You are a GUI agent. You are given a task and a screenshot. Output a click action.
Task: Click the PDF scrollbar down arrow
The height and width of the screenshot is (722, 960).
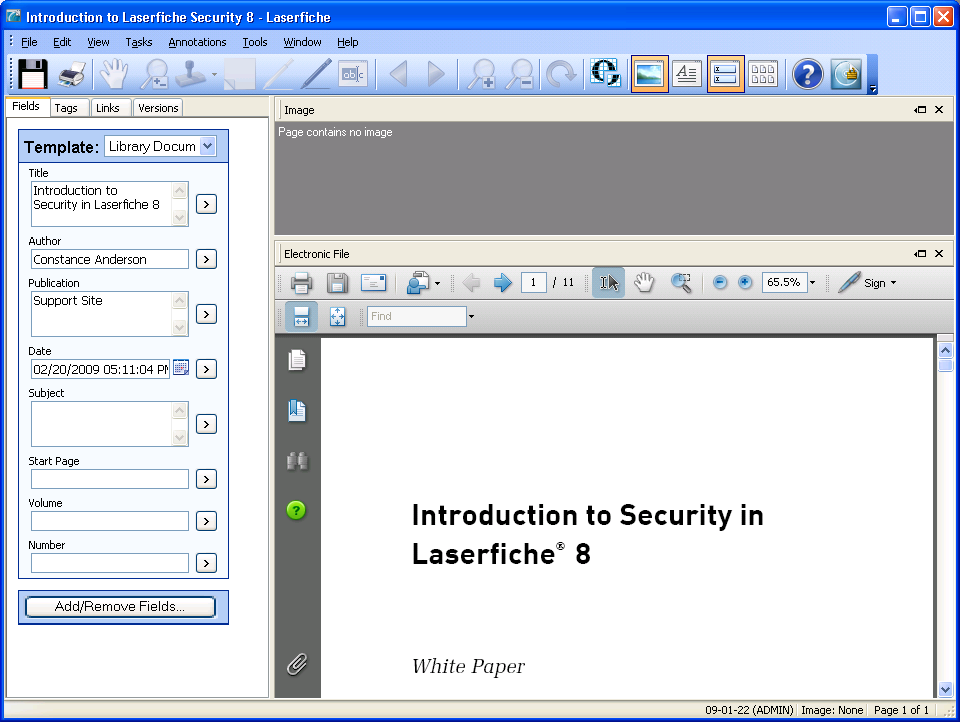pyautogui.click(x=945, y=690)
